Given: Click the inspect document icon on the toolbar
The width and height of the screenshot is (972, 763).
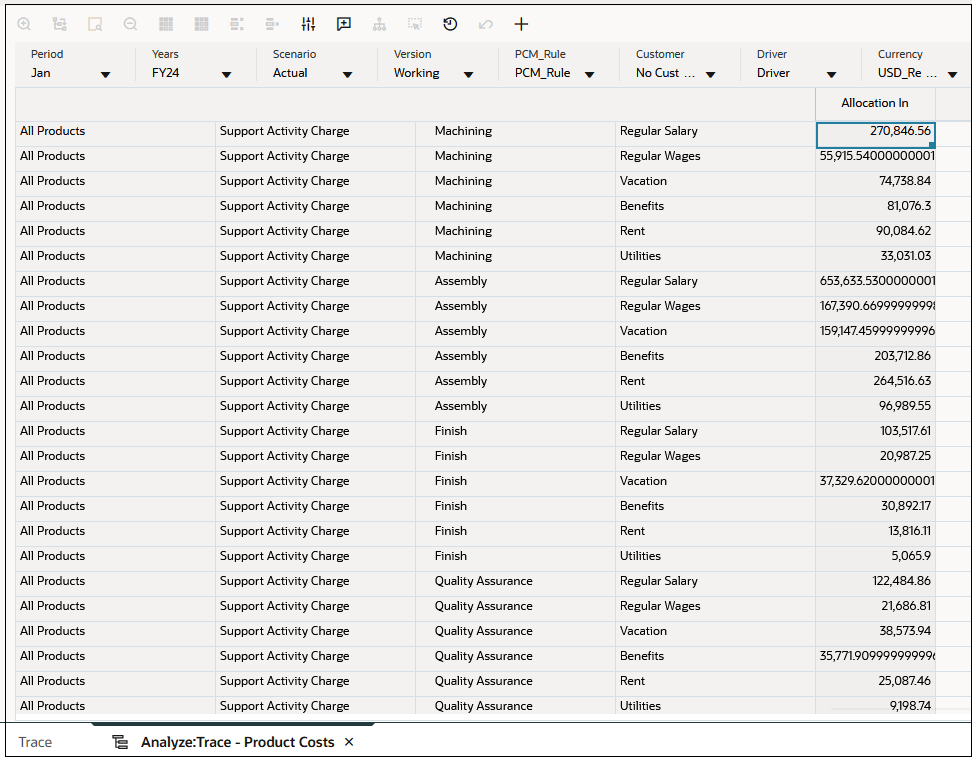Looking at the screenshot, I should (95, 24).
